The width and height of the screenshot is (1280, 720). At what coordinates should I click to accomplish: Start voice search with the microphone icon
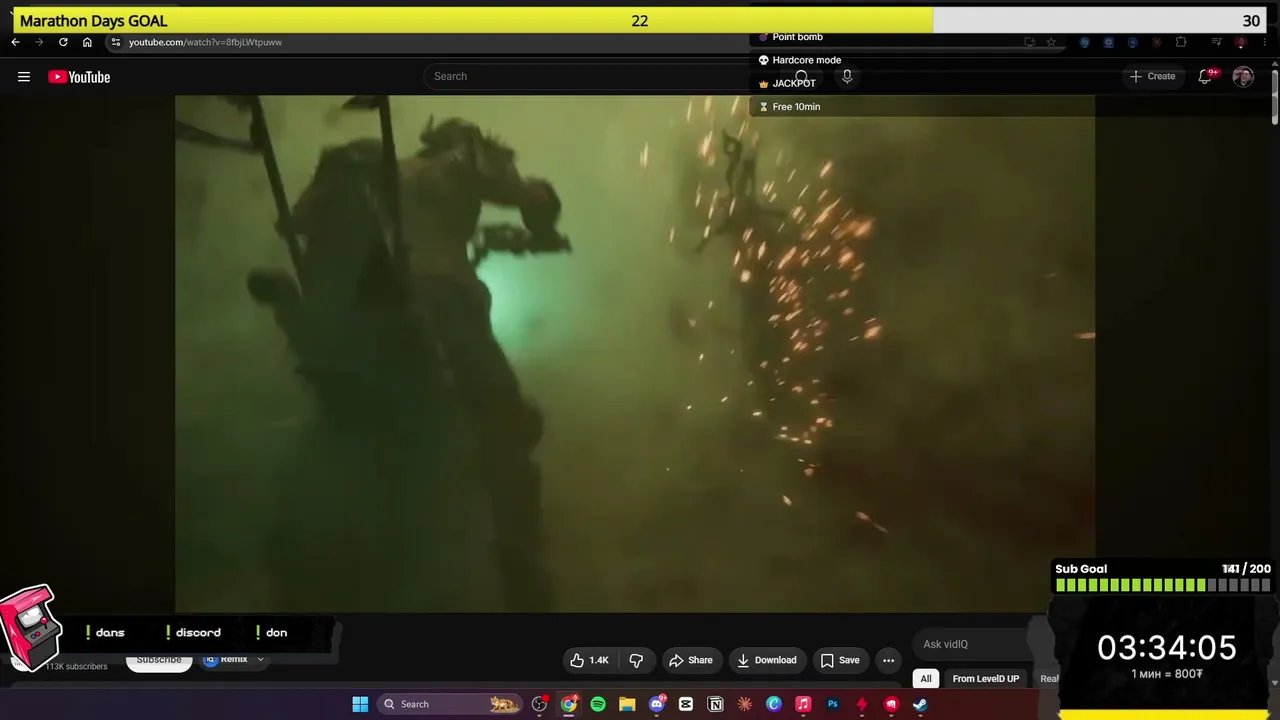coord(847,76)
